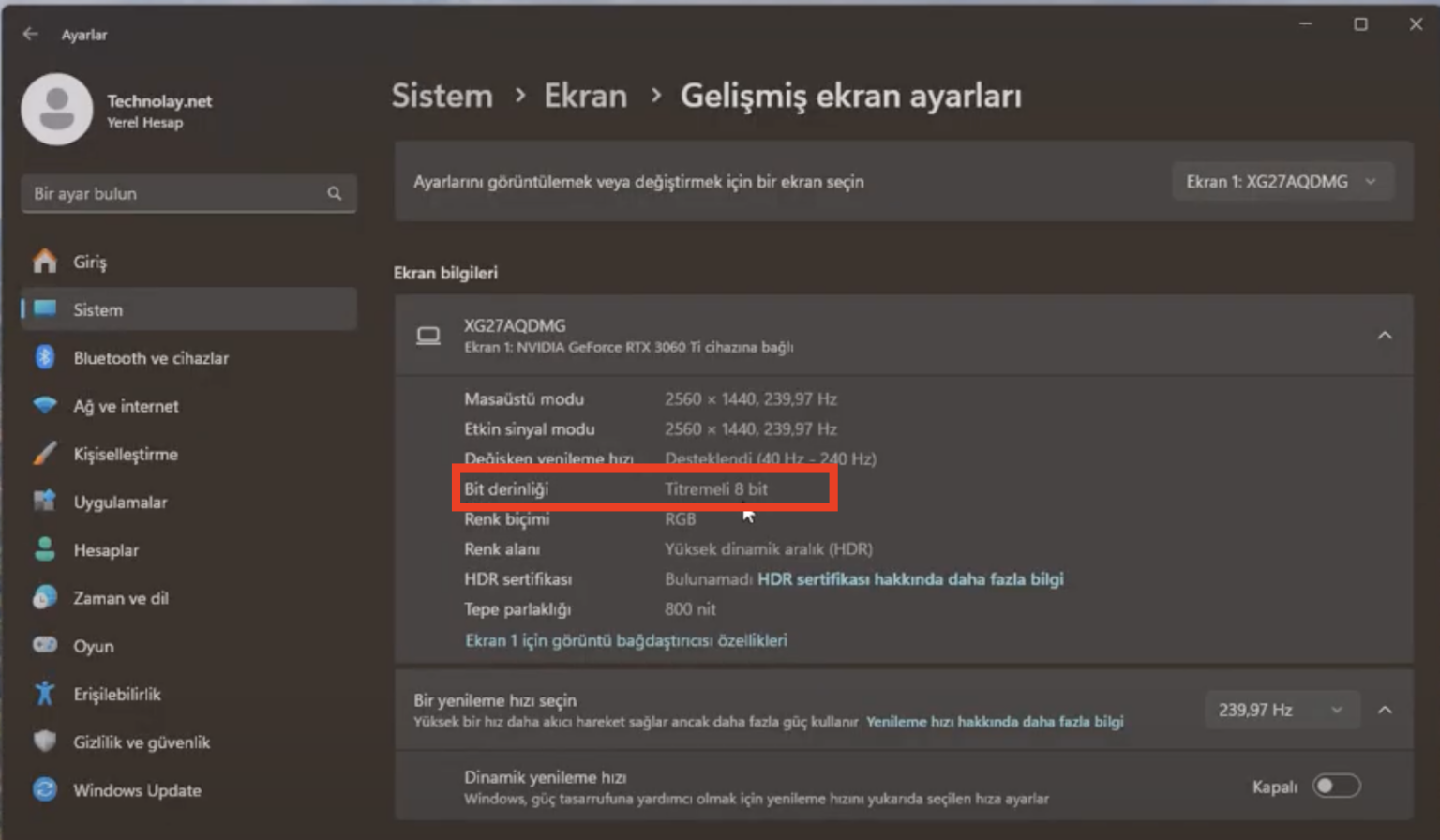Click the Bir ayar bulun search field
Viewport: 1440px width, 840px height.
pos(169,193)
